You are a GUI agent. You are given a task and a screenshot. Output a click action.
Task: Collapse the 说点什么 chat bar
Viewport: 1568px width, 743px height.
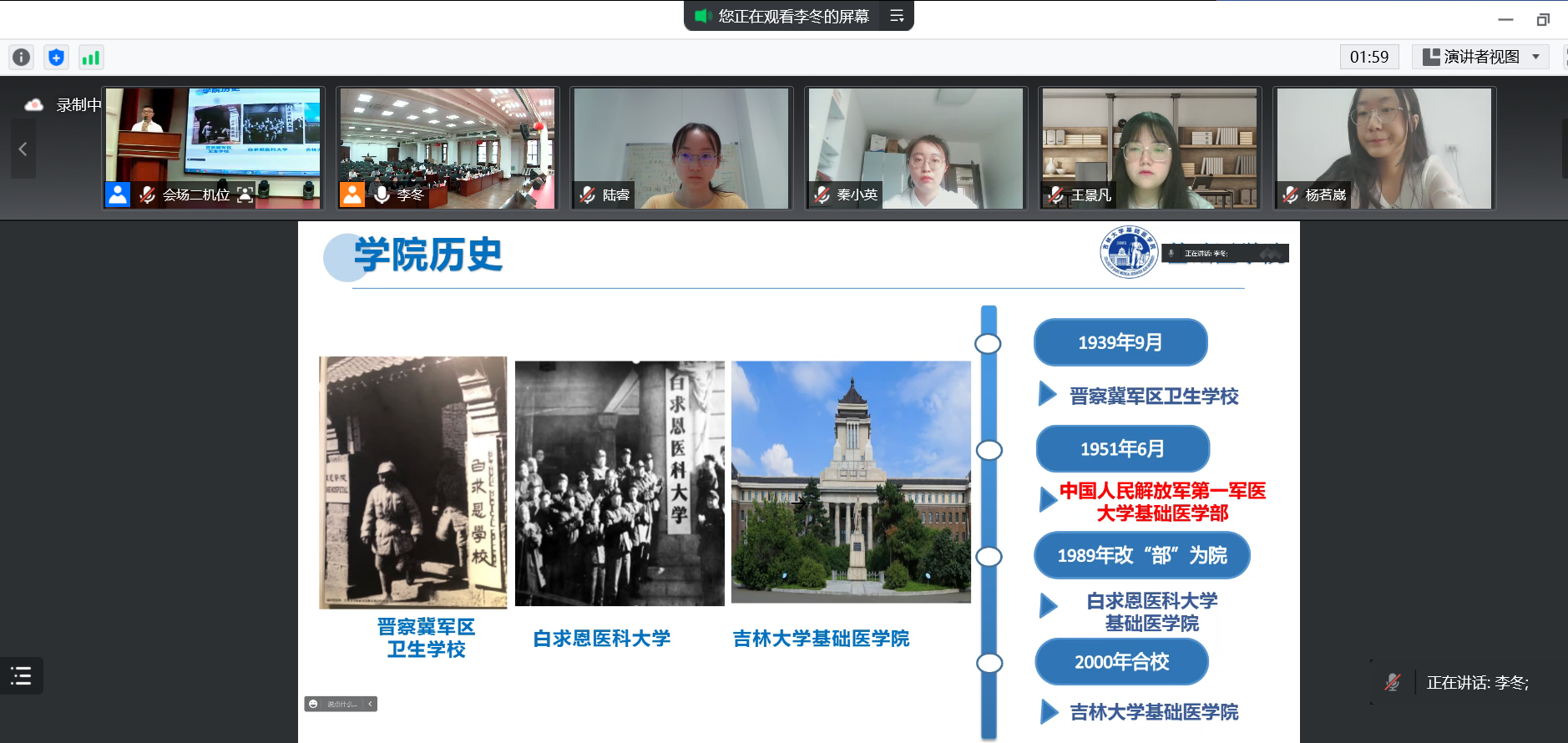tap(370, 704)
